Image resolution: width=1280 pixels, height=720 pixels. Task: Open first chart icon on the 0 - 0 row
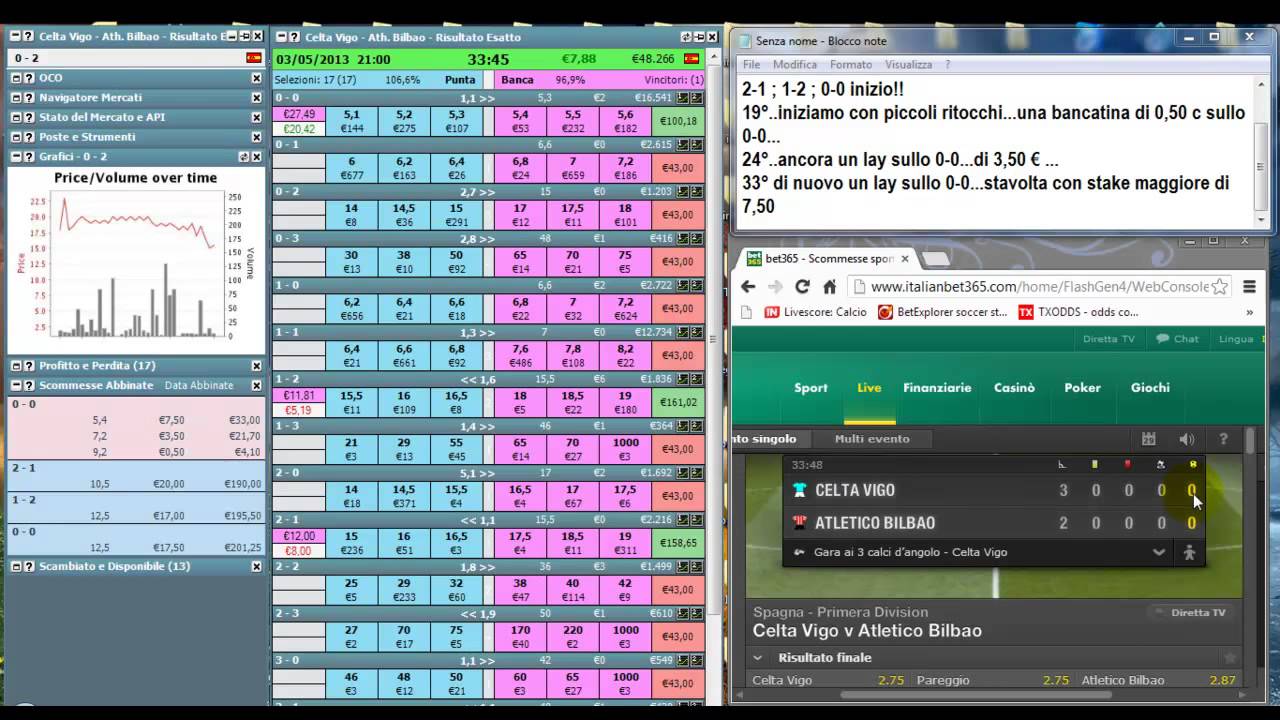(x=683, y=98)
